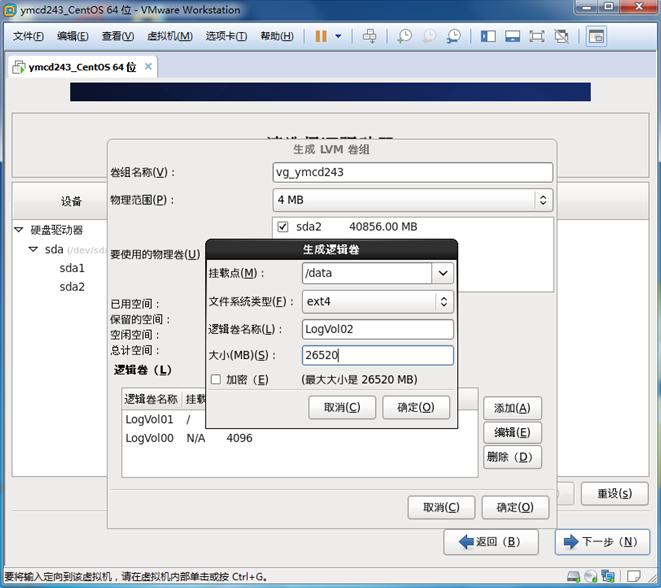Click the 重设(s) reset button
This screenshot has height=588, width=661.
[x=615, y=494]
